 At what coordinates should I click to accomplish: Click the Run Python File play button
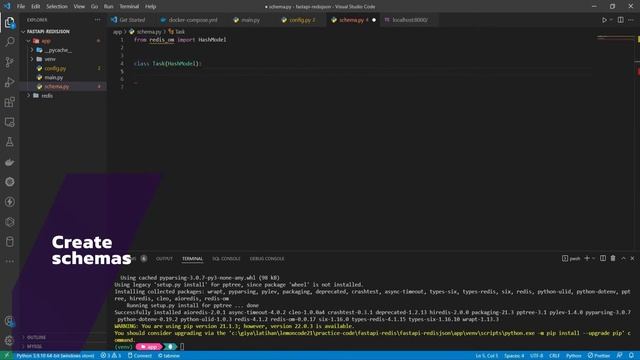(604, 20)
